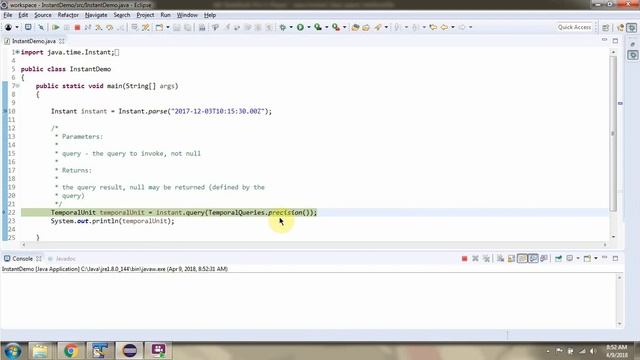Open the New file dropdown arrow
Image resolution: width=640 pixels, height=360 pixels.
point(167,27)
